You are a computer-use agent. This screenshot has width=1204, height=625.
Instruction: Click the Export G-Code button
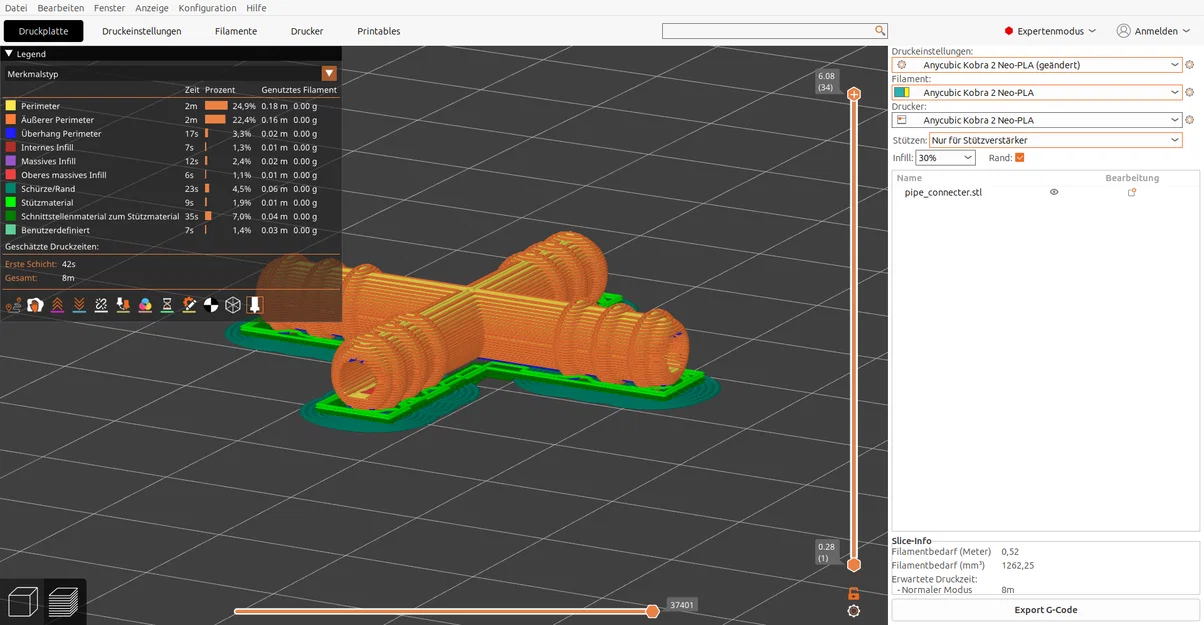(x=1045, y=610)
